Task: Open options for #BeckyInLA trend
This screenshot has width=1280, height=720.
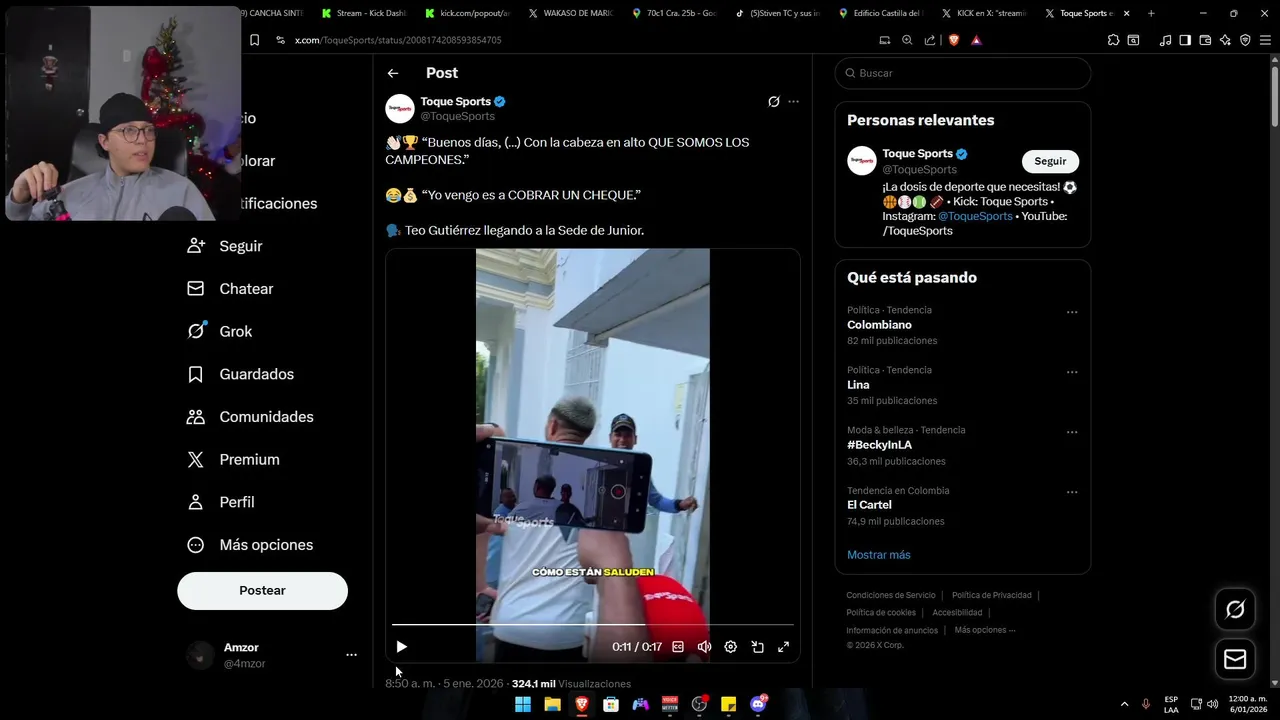Action: [x=1072, y=432]
